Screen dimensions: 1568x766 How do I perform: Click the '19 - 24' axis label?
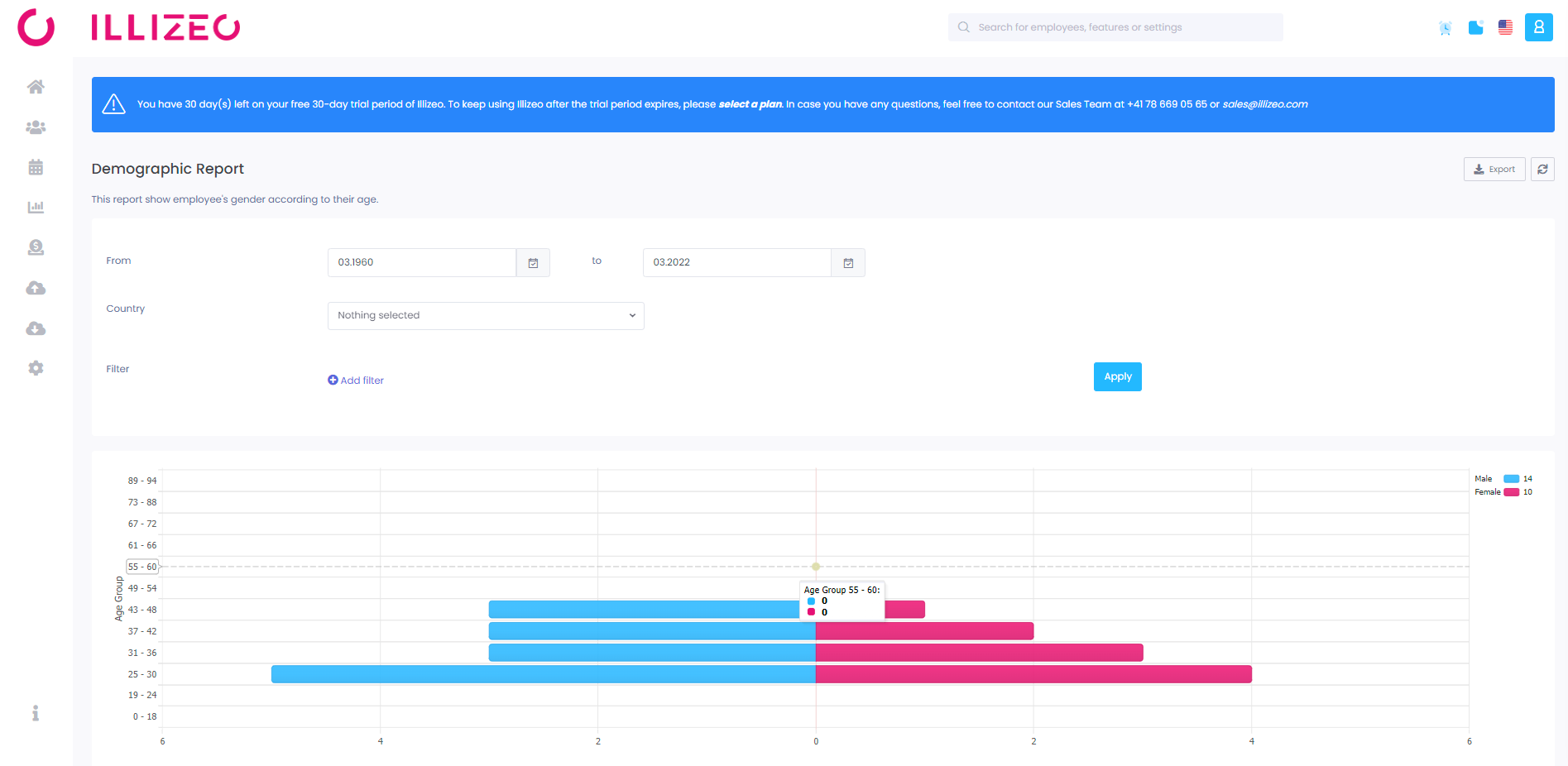point(142,695)
